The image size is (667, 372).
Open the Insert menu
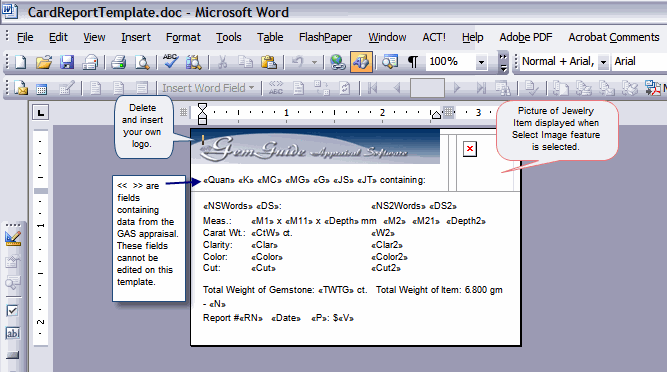coord(136,37)
